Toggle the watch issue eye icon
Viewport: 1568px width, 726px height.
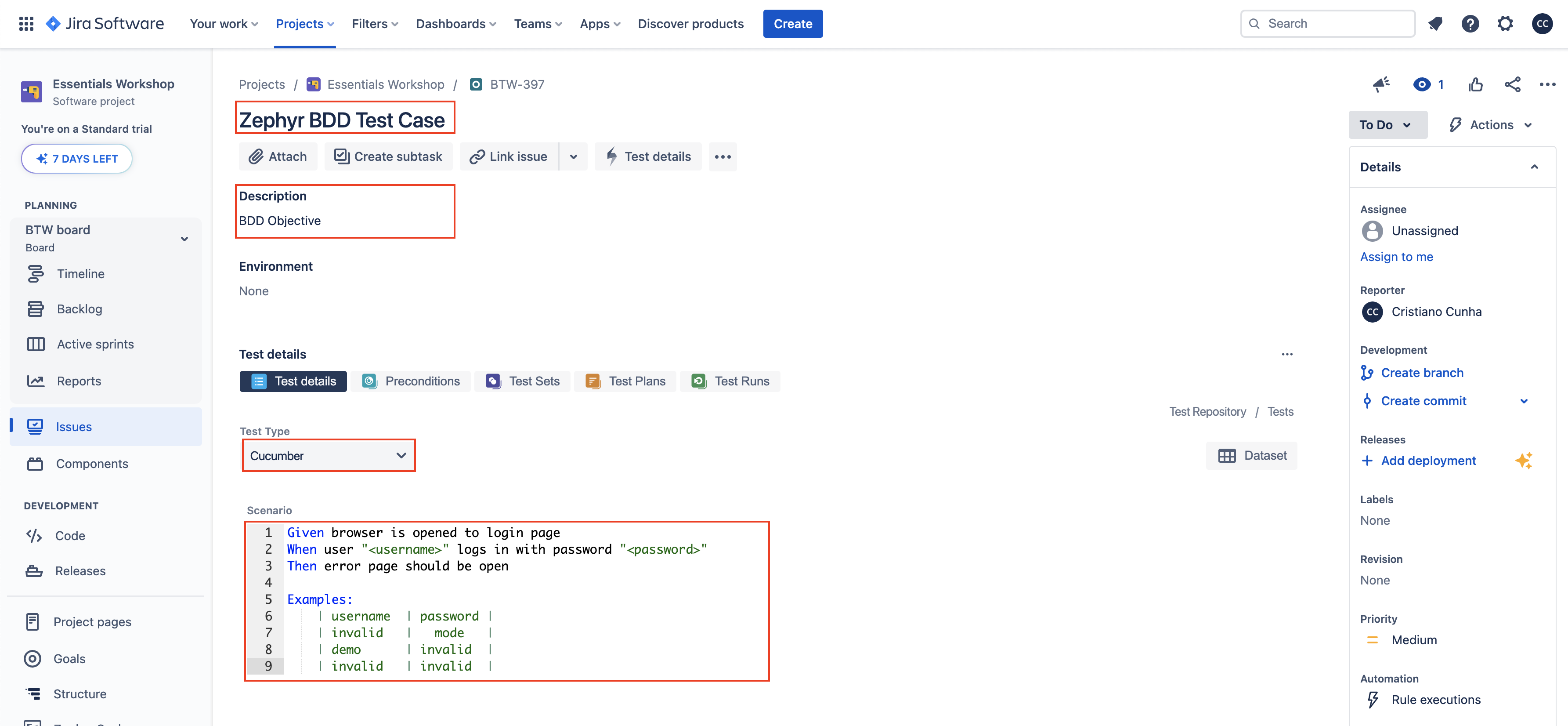pyautogui.click(x=1421, y=85)
